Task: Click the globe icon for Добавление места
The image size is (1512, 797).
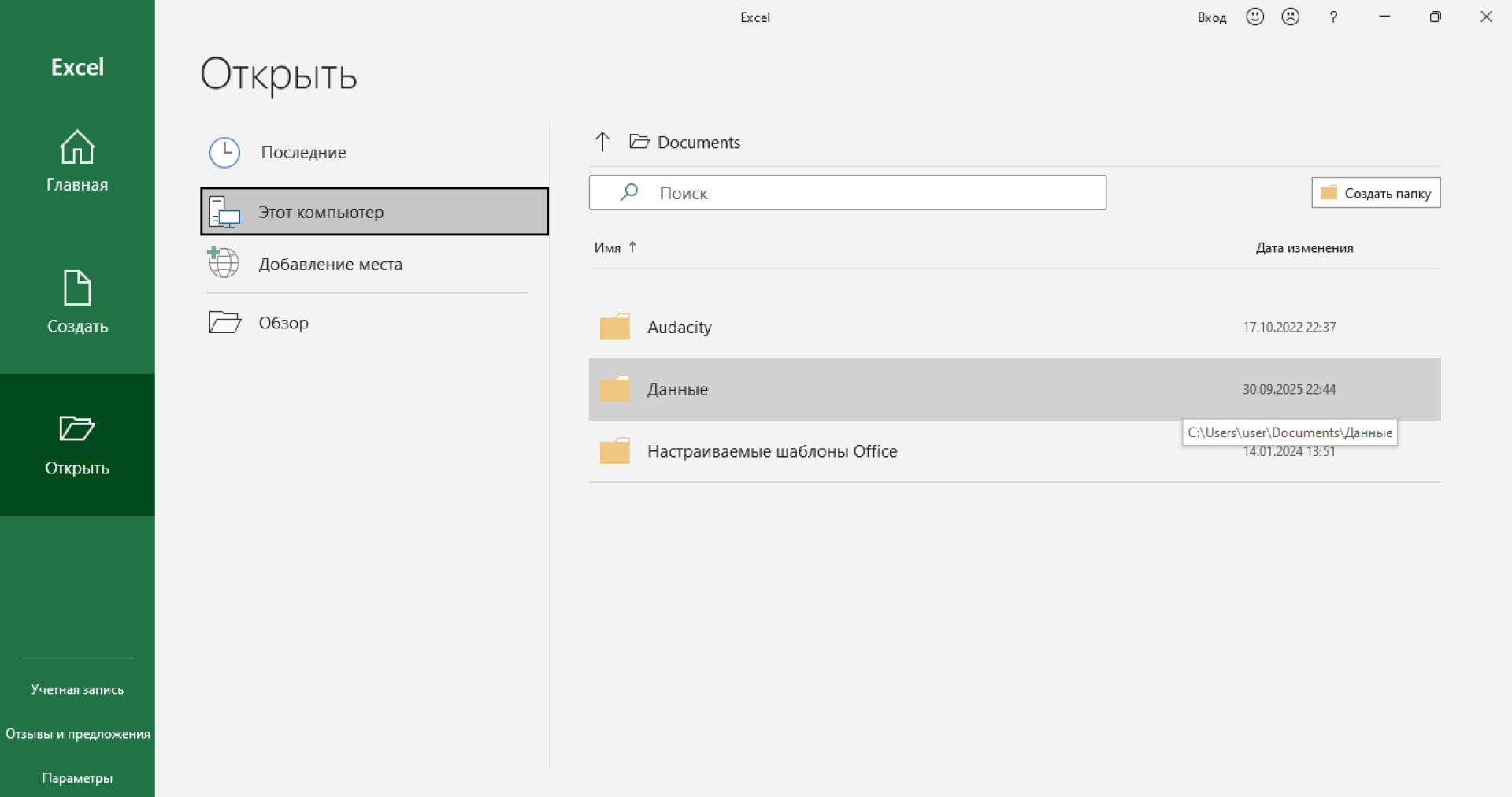Action: click(224, 263)
